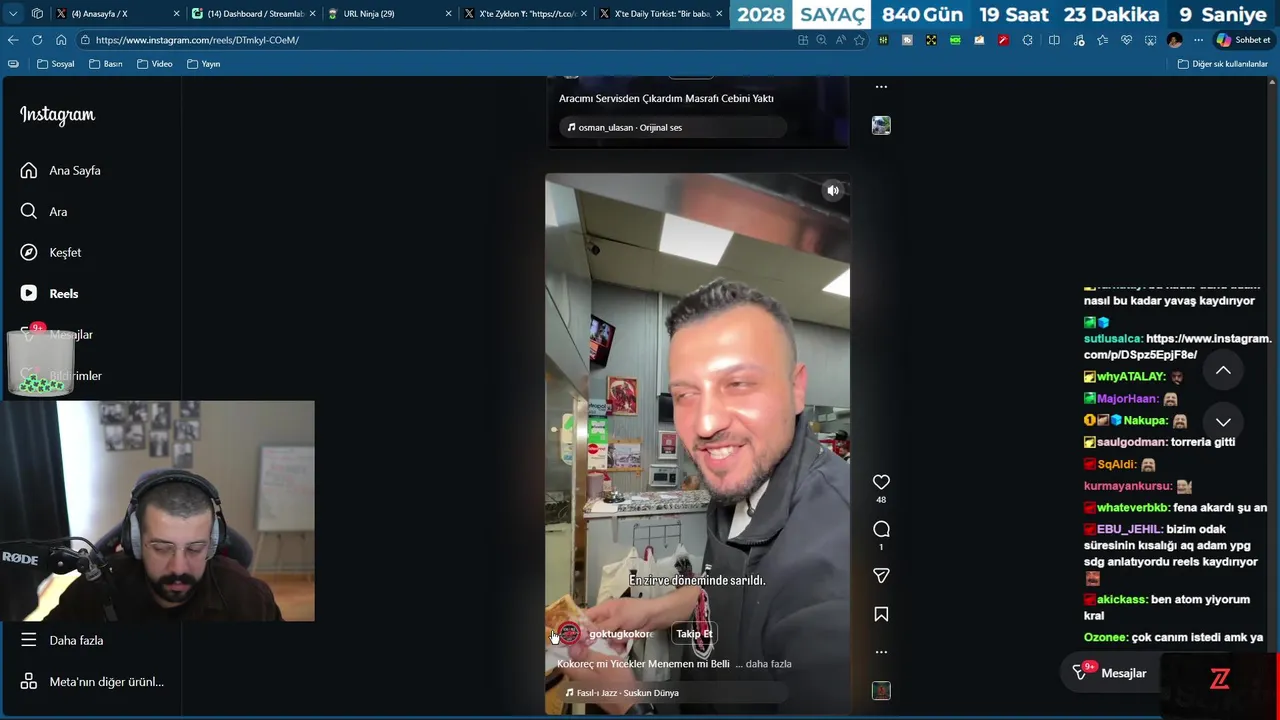The width and height of the screenshot is (1280, 720).
Task: Open audio thumbnail of previous reel
Action: coord(881,125)
